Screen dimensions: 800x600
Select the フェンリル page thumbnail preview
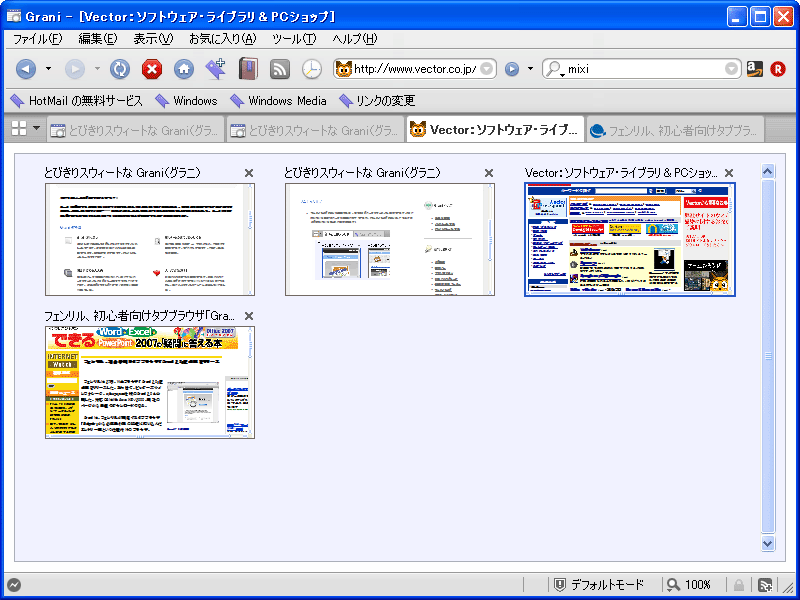[x=150, y=382]
